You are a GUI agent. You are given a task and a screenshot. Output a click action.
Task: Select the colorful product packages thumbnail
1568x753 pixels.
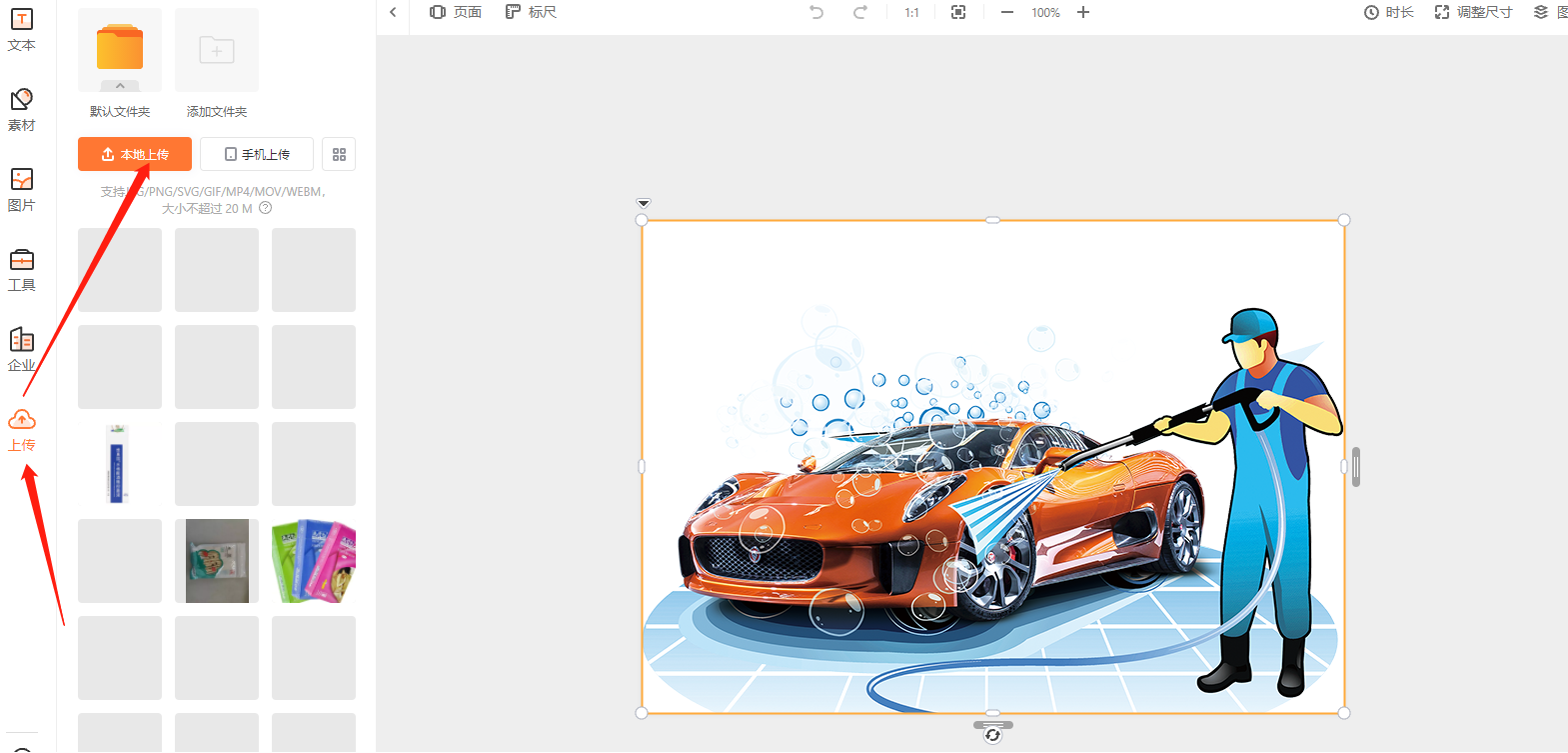[x=314, y=560]
